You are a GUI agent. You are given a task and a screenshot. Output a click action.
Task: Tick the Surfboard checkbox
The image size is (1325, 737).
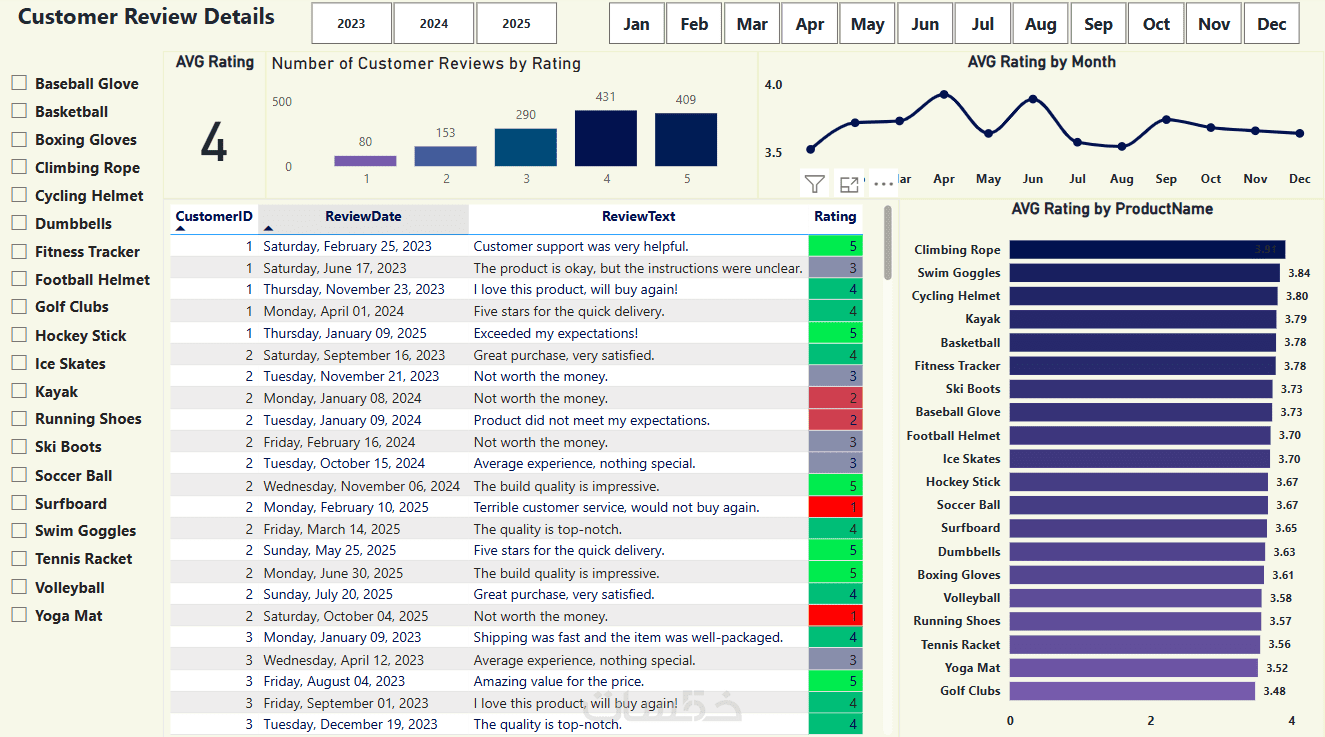tap(19, 503)
